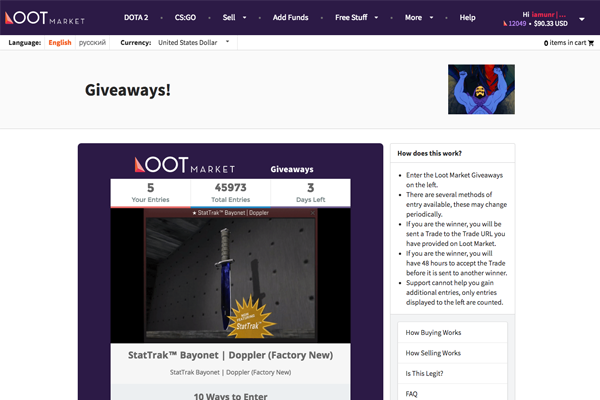This screenshot has width=600, height=400.
Task: Go to the CS:GO section
Action: pyautogui.click(x=185, y=18)
